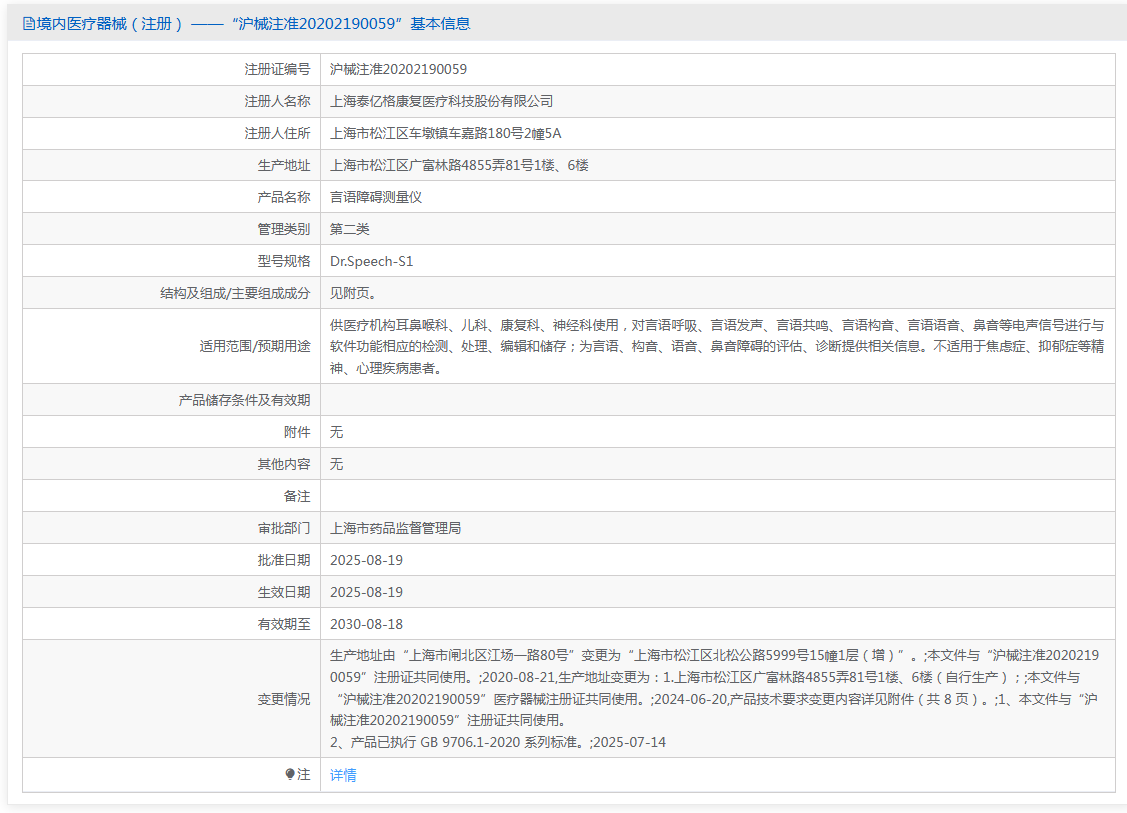Click the 产品储存条件及有效期 row label

pyautogui.click(x=244, y=400)
